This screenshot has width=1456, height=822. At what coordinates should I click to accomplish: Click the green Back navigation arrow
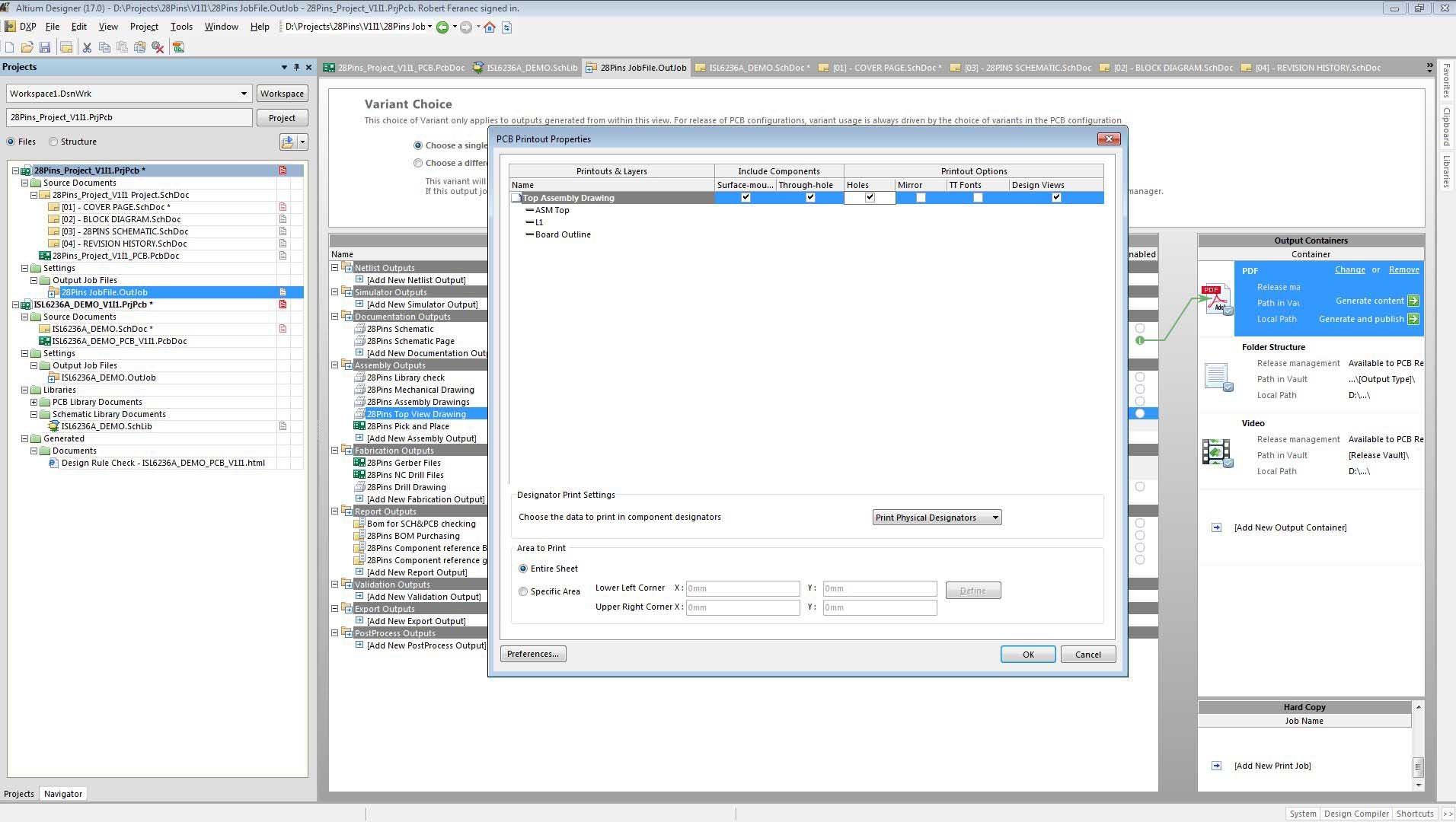[x=442, y=27]
